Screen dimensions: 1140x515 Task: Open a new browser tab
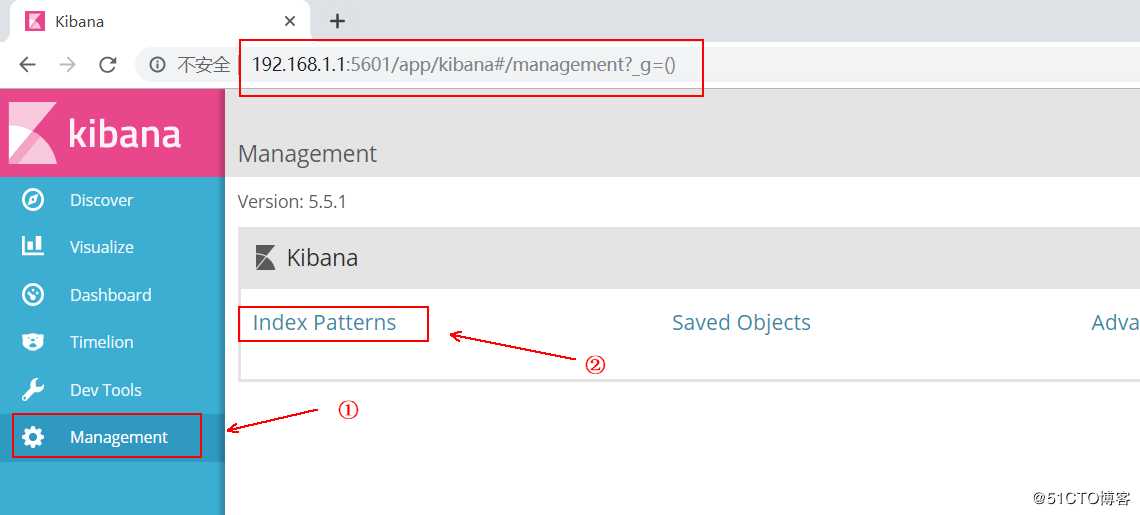pos(337,21)
